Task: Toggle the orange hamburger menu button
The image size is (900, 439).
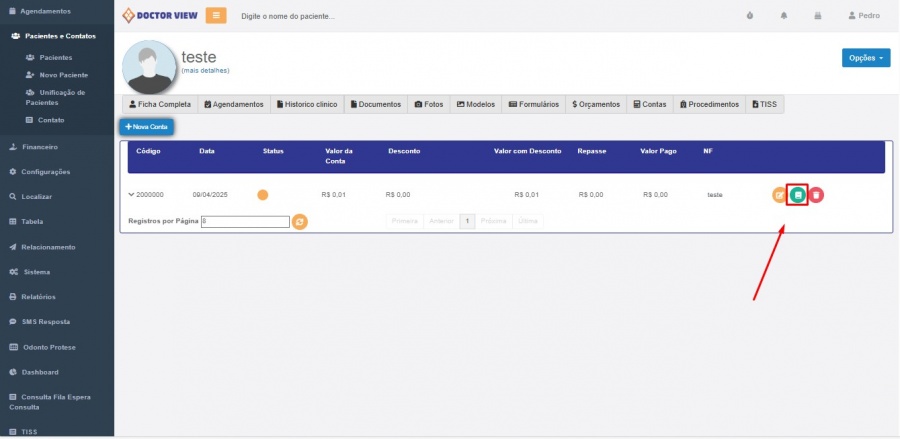Action: pyautogui.click(x=216, y=16)
